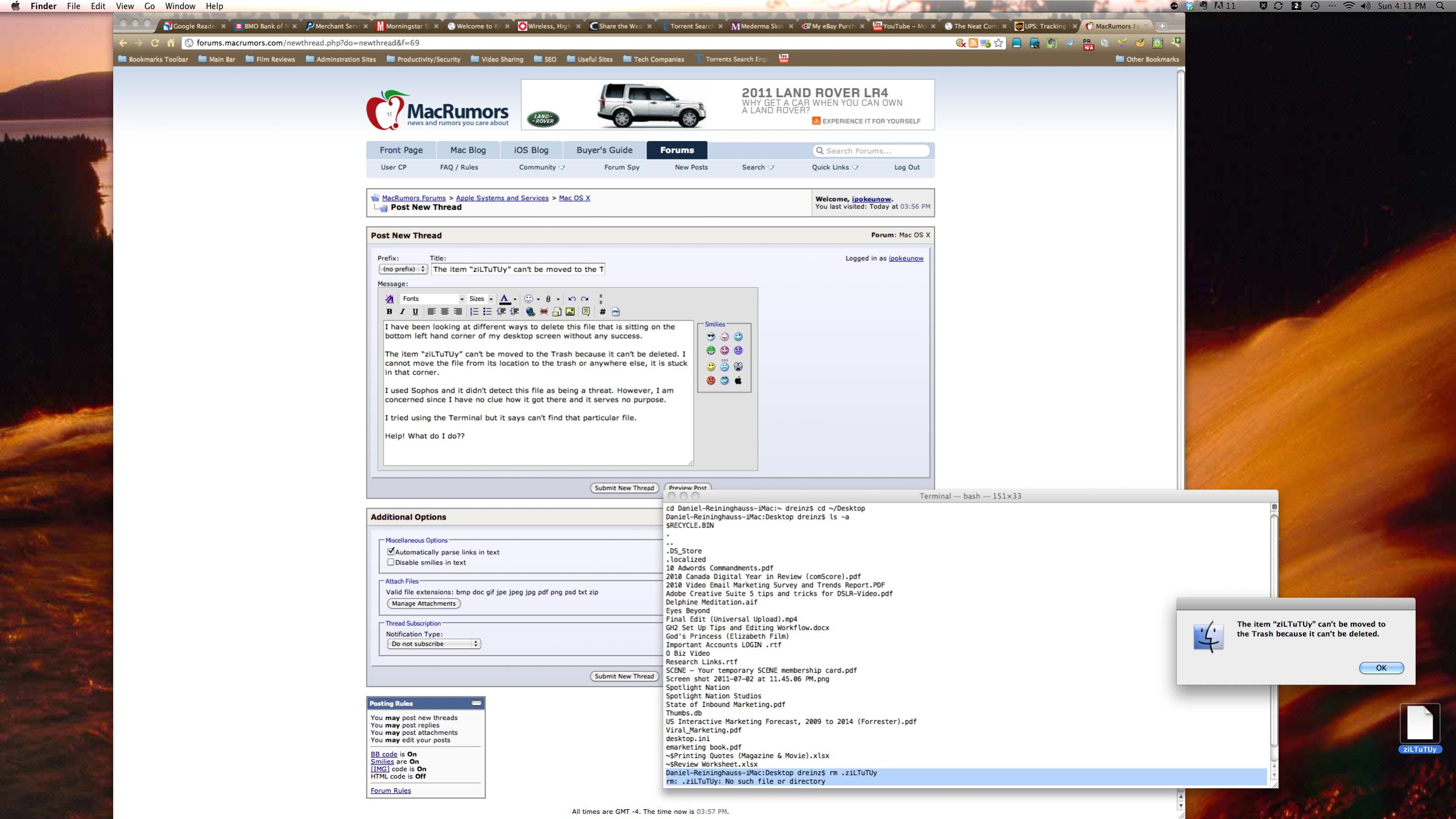Wrap selection in code tags with # icon
This screenshot has width=1456, height=819.
click(602, 312)
